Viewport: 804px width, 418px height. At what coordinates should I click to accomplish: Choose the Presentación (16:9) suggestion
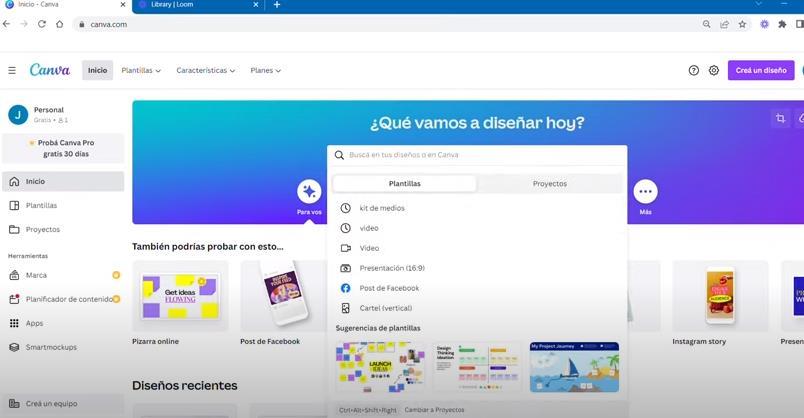click(x=477, y=268)
